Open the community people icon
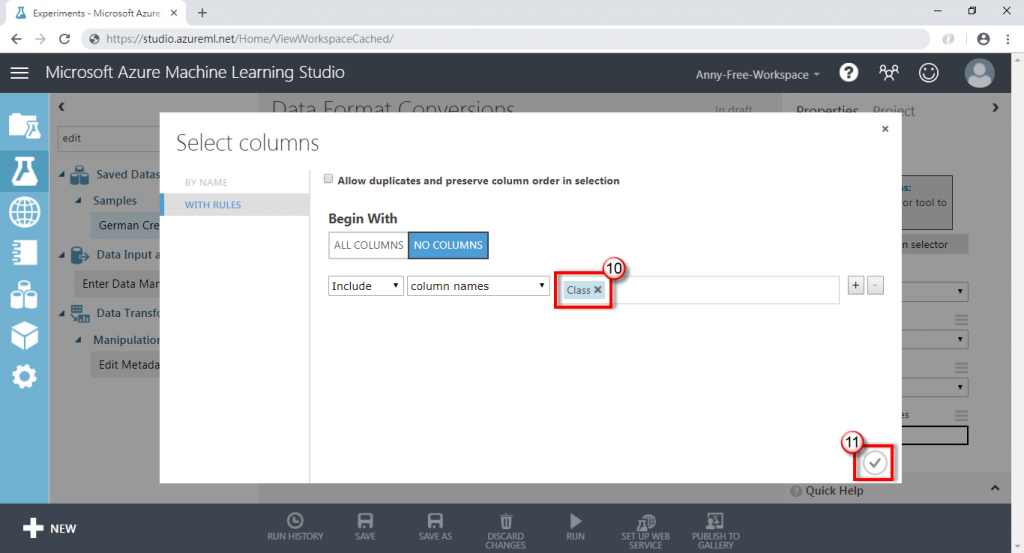1024x553 pixels. pos(889,72)
